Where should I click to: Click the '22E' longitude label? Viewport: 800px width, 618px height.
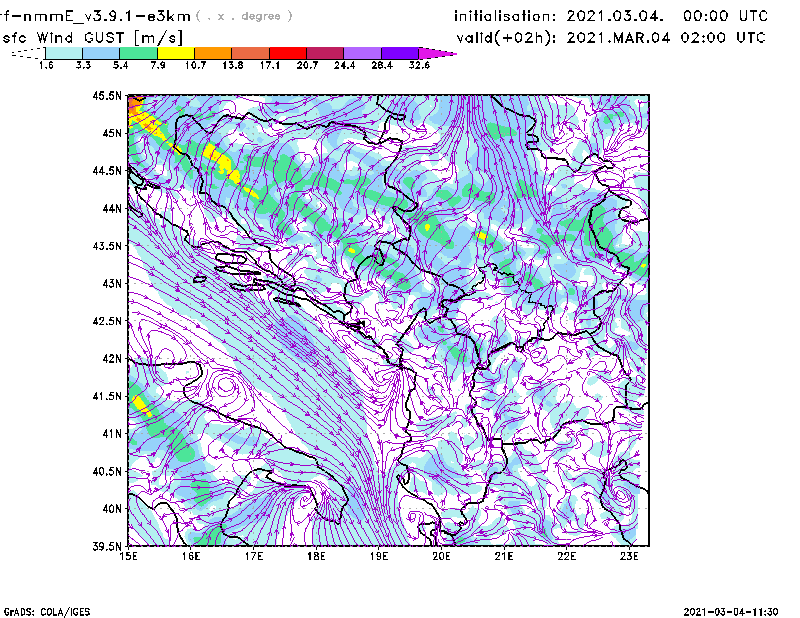pos(566,556)
